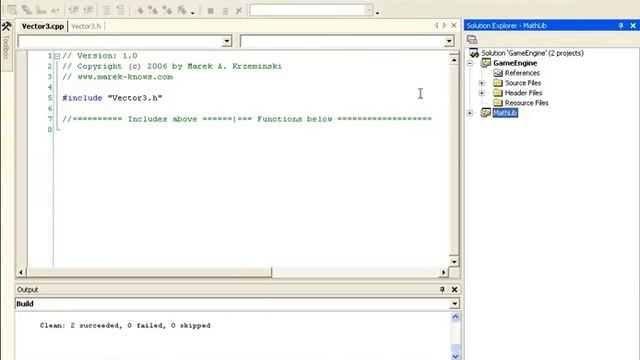Open the toolbar combo box dropdown arrow
The width and height of the screenshot is (640, 360).
369,10
